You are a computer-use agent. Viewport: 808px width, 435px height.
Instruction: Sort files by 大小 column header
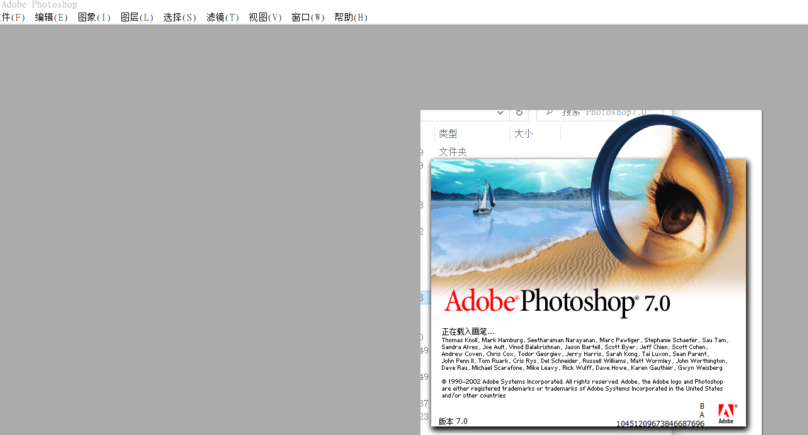(523, 134)
